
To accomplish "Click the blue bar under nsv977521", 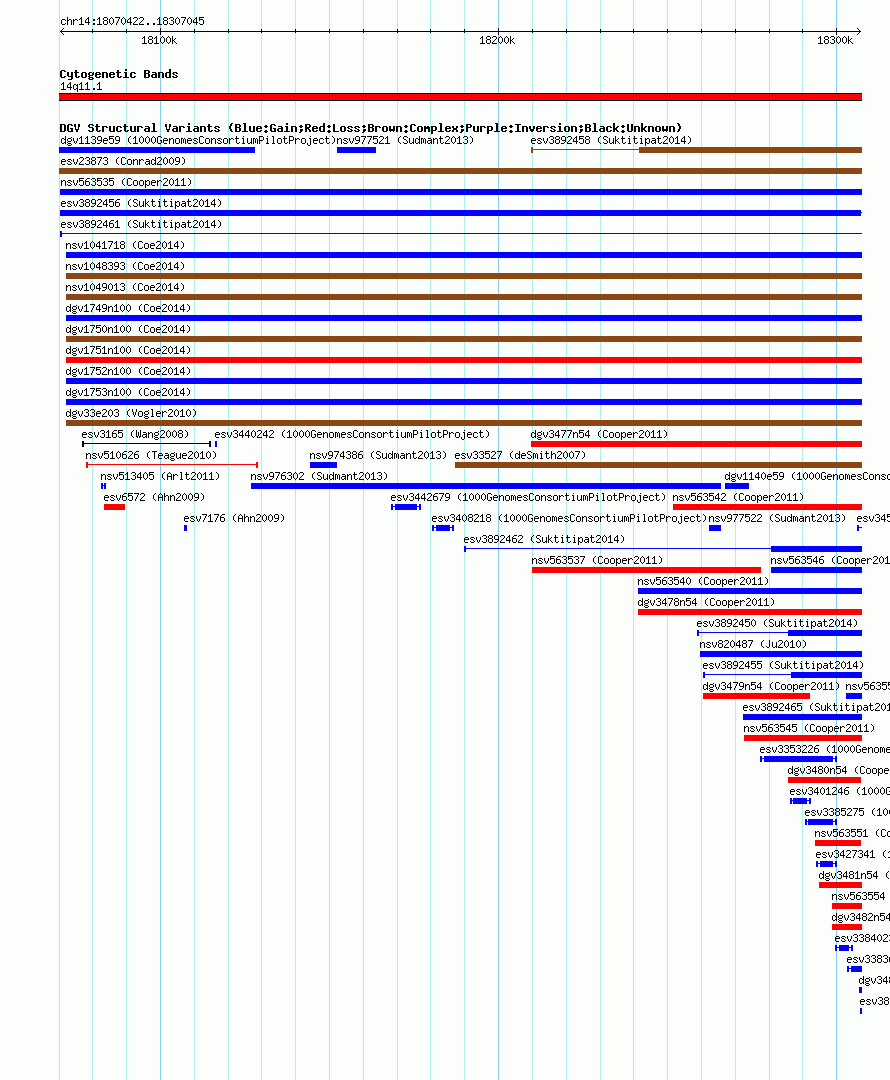I will tap(356, 150).
